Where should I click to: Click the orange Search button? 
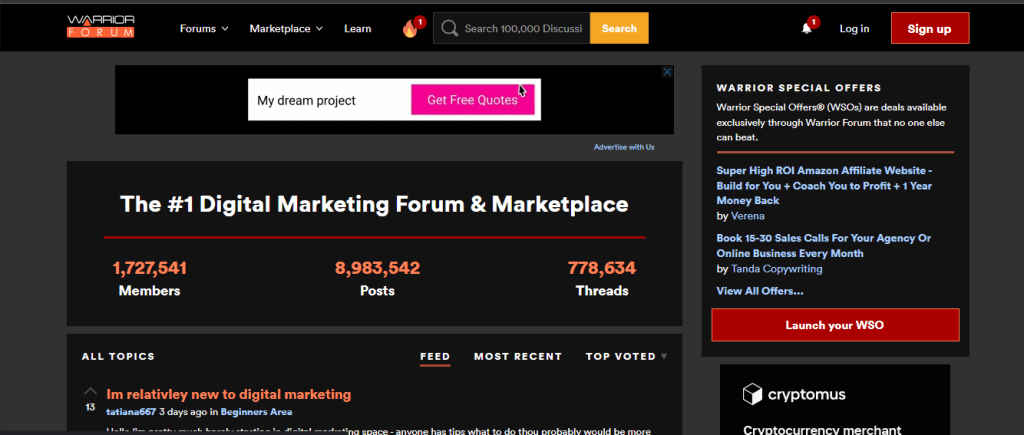[619, 28]
